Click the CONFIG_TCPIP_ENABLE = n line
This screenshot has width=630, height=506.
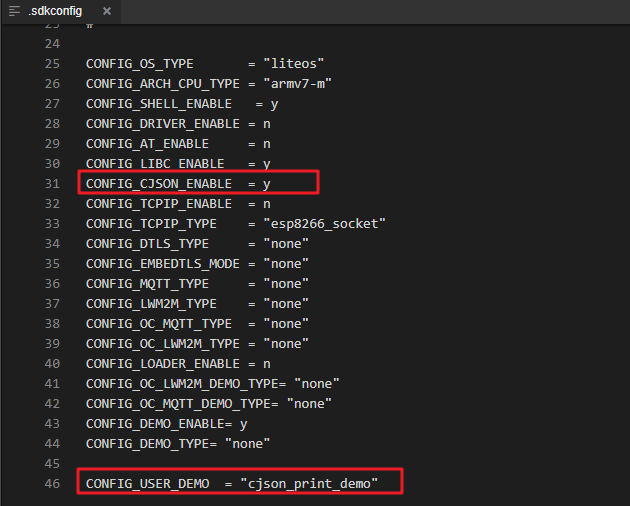tap(178, 204)
